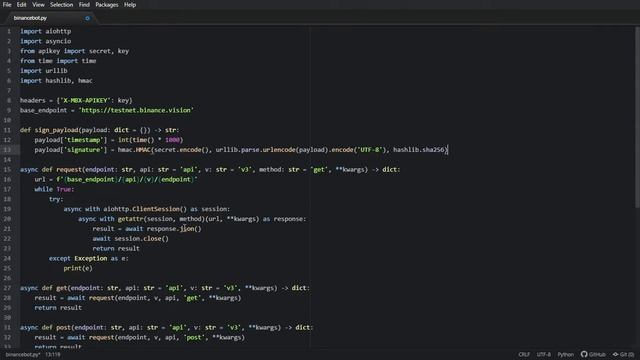The image size is (640, 360).
Task: Click hashlib.sha256 on line 13
Action: (419, 150)
